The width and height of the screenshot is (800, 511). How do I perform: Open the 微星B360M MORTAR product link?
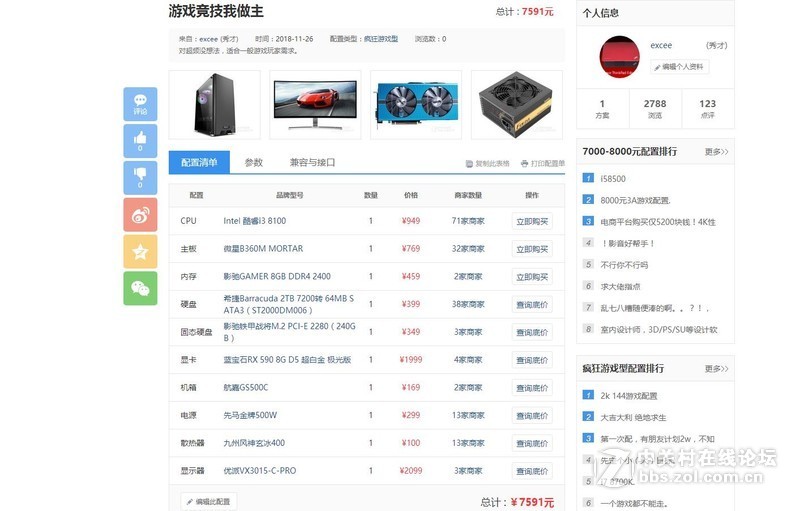pos(263,248)
